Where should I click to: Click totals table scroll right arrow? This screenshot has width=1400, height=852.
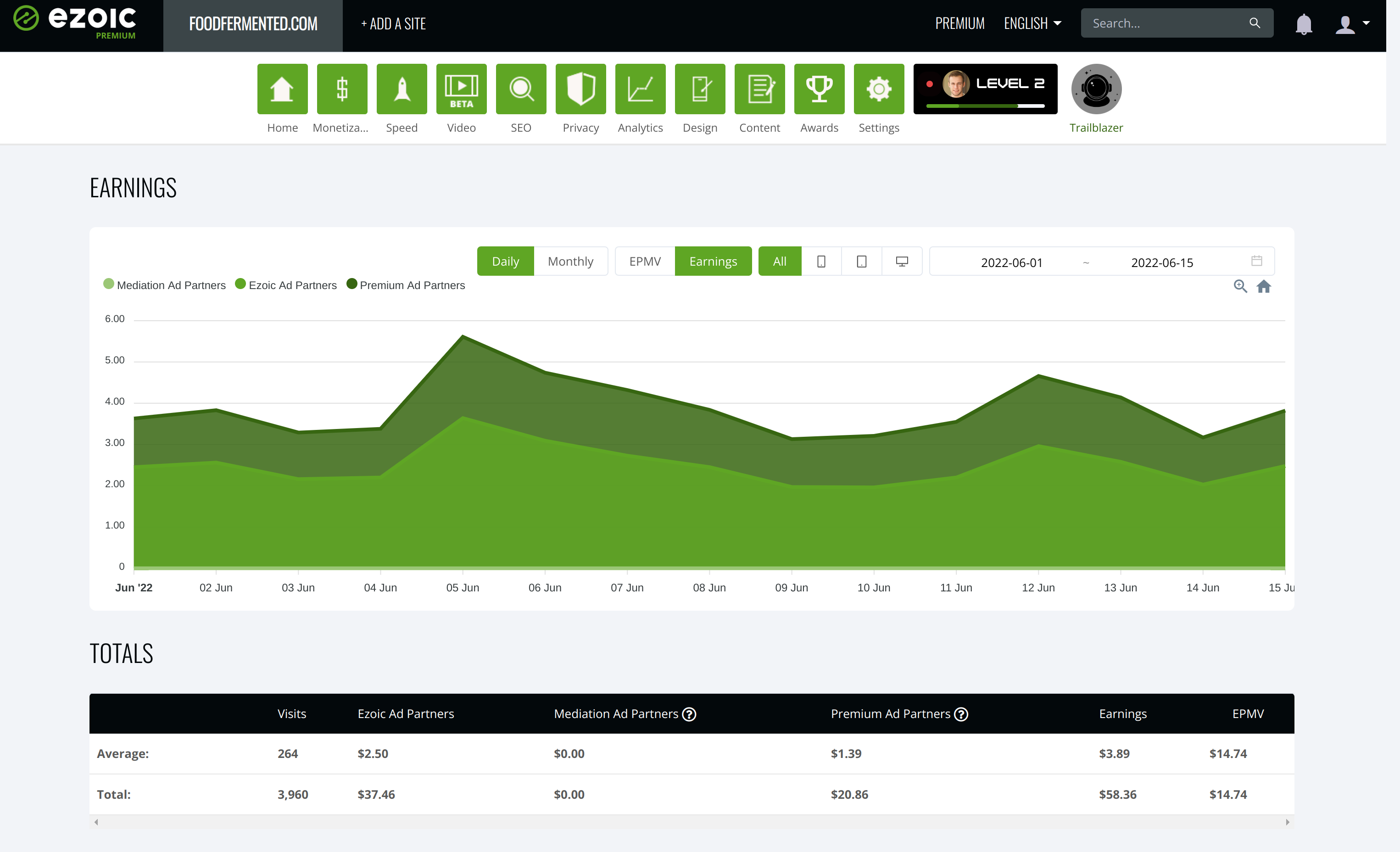click(1288, 822)
